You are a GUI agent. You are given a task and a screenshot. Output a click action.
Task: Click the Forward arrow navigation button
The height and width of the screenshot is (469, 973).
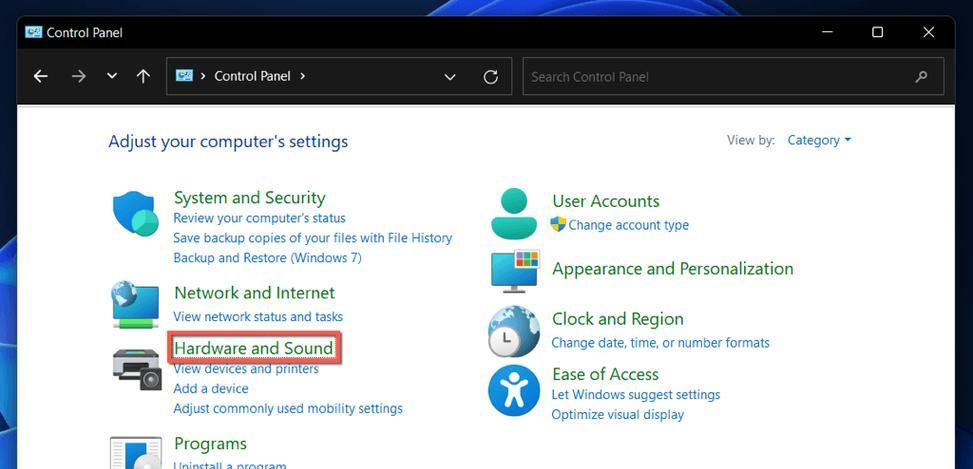(79, 76)
